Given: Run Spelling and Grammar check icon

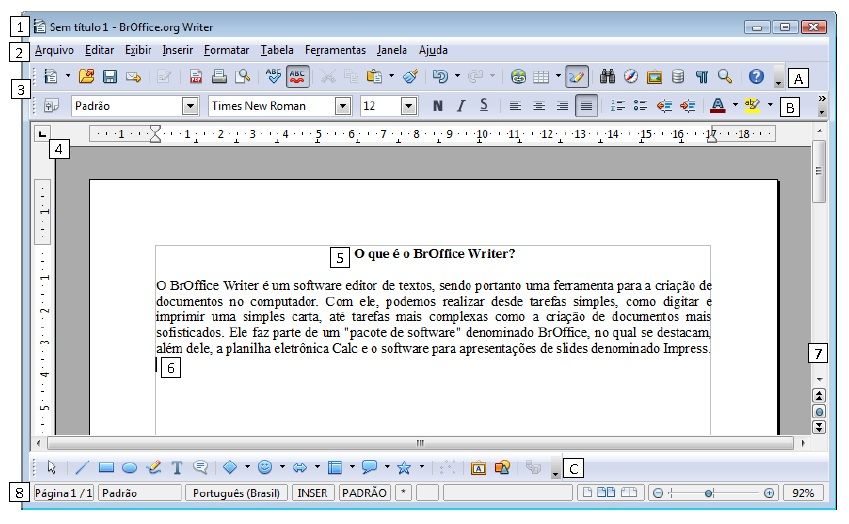Looking at the screenshot, I should click(x=273, y=76).
